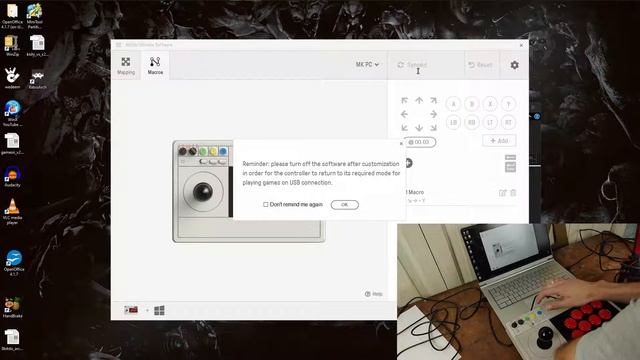This screenshot has width=640, height=360.
Task: Open the MK PC profile dropdown
Action: tap(367, 64)
